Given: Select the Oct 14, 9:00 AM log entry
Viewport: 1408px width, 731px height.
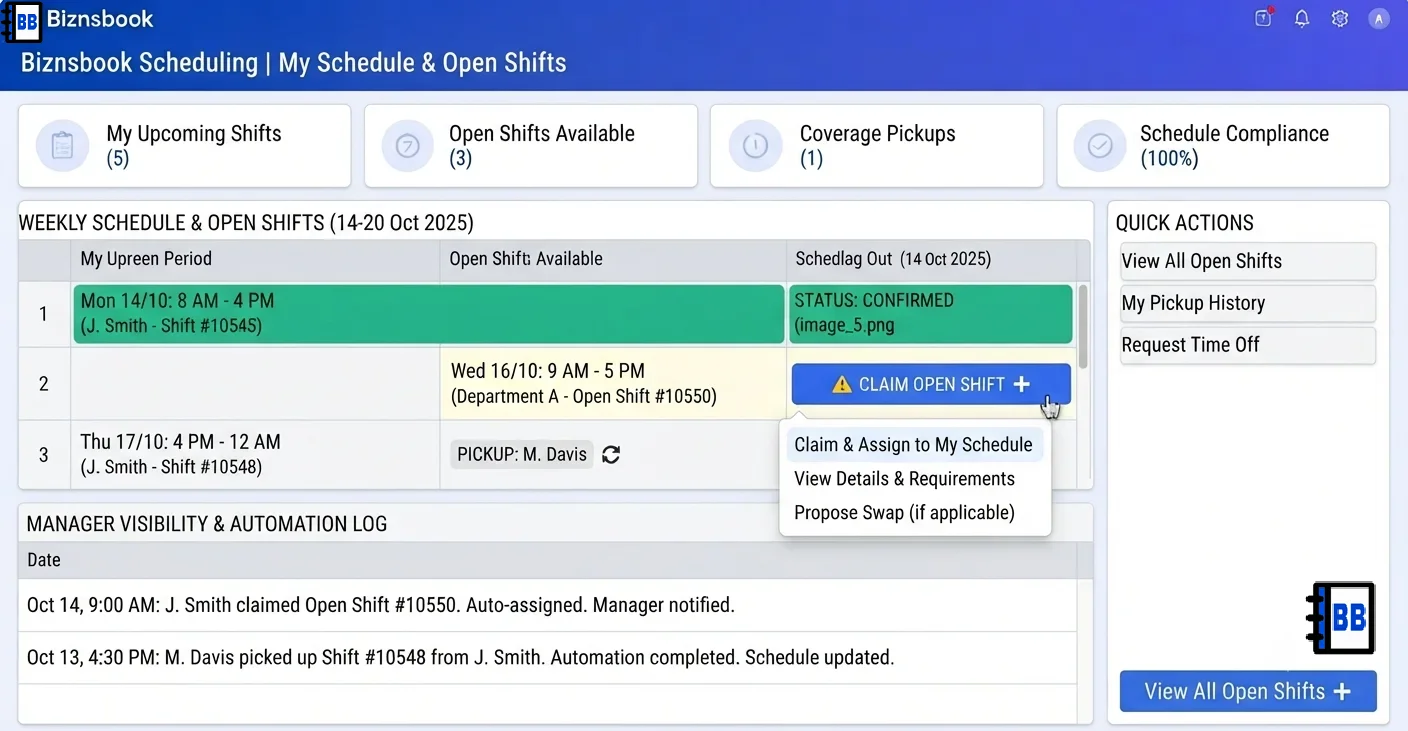Looking at the screenshot, I should coord(547,605).
